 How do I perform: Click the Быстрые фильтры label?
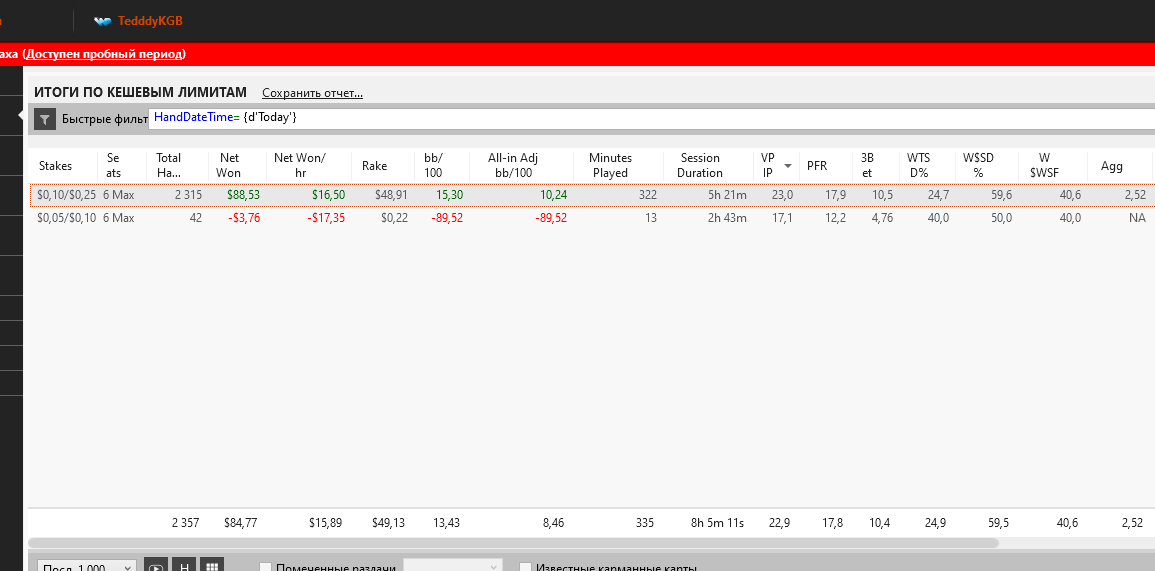pyautogui.click(x=105, y=119)
